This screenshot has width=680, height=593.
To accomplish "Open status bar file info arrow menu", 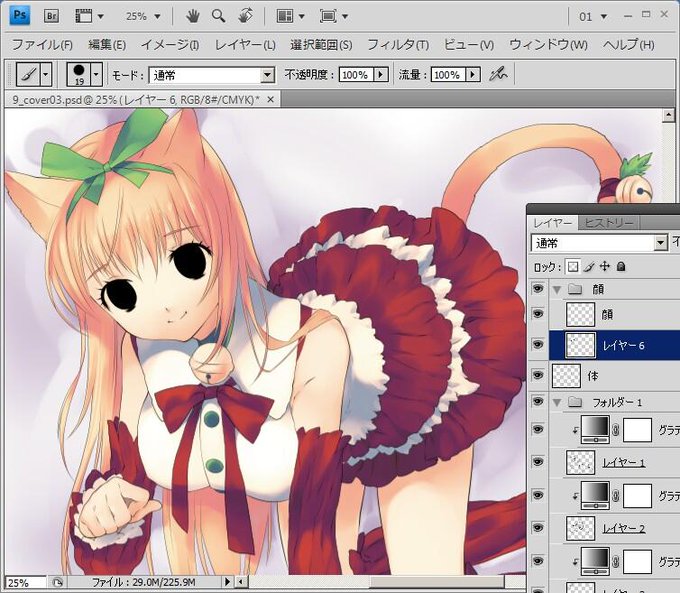I will coord(227,582).
